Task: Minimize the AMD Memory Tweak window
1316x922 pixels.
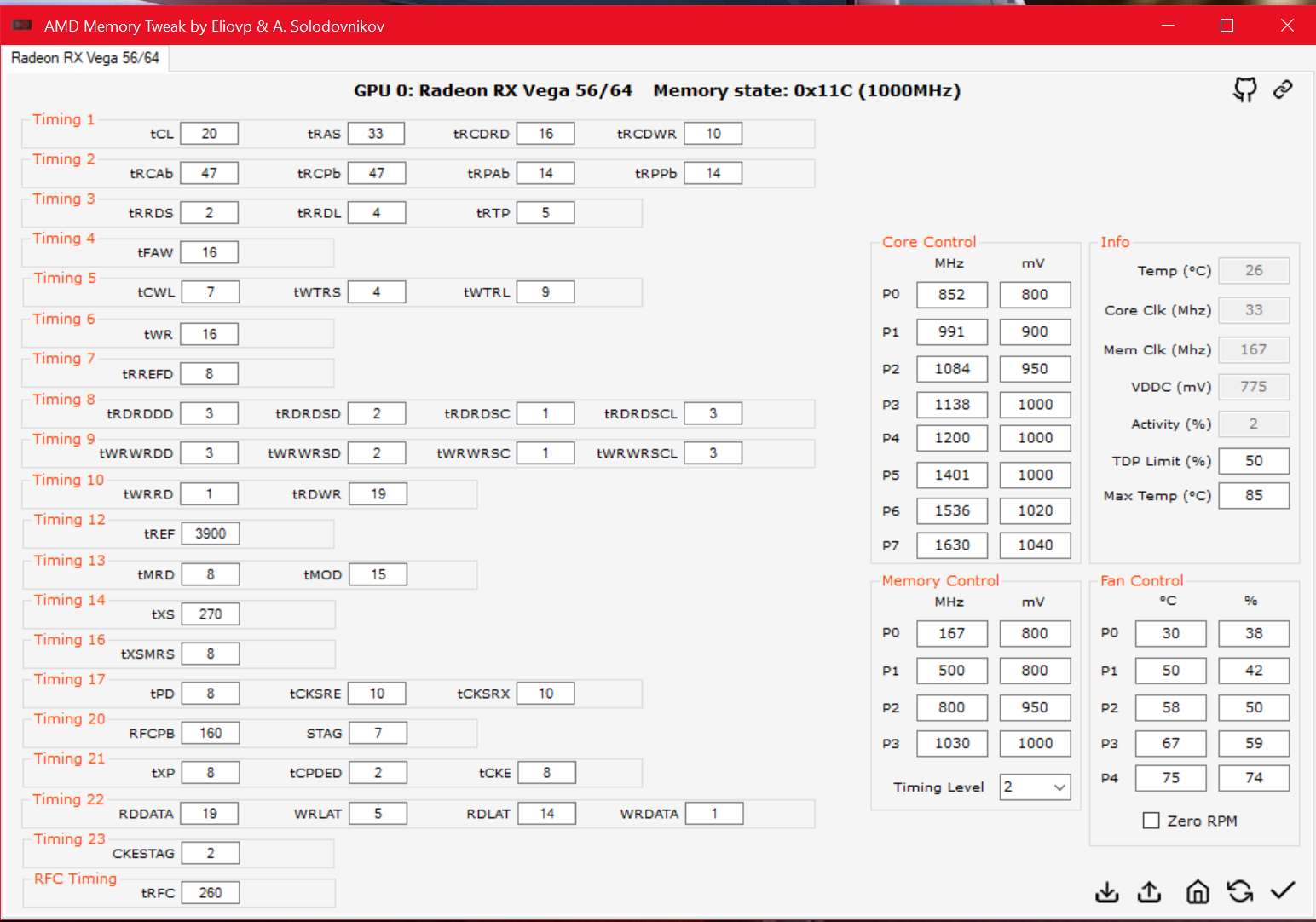Action: [1169, 26]
